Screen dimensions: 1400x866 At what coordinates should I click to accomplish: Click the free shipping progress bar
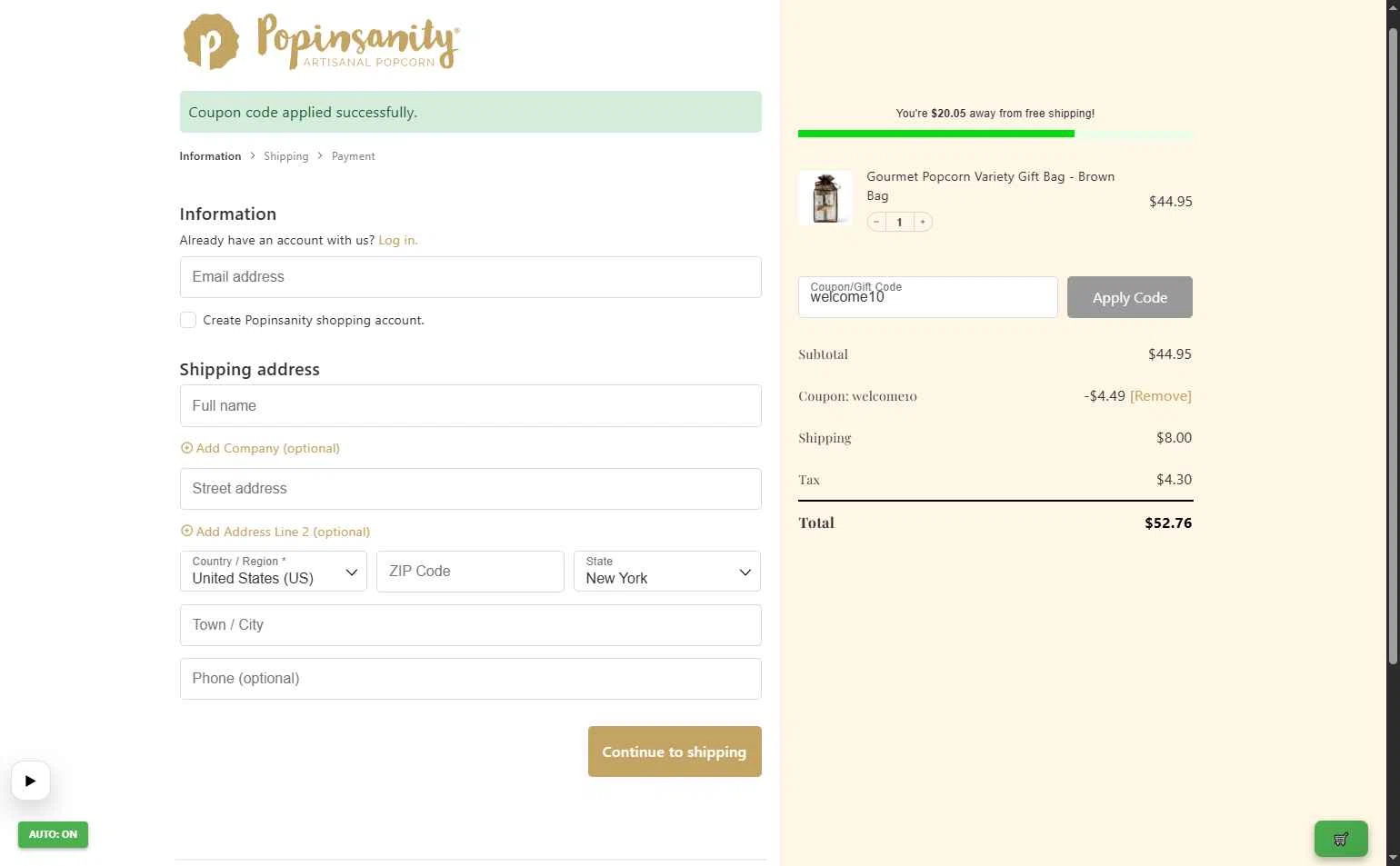[x=995, y=134]
